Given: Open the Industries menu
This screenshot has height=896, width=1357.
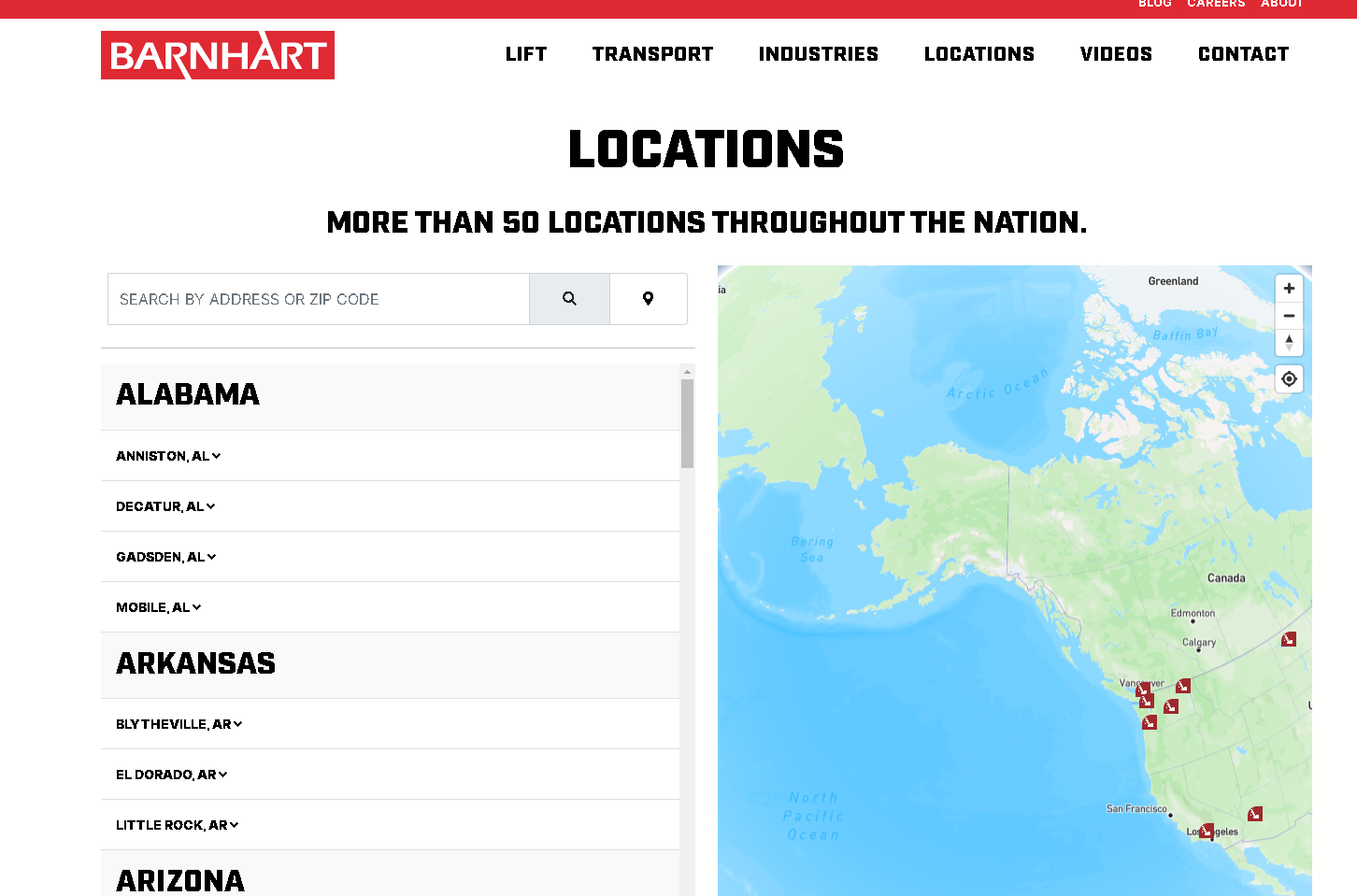Looking at the screenshot, I should (x=819, y=54).
